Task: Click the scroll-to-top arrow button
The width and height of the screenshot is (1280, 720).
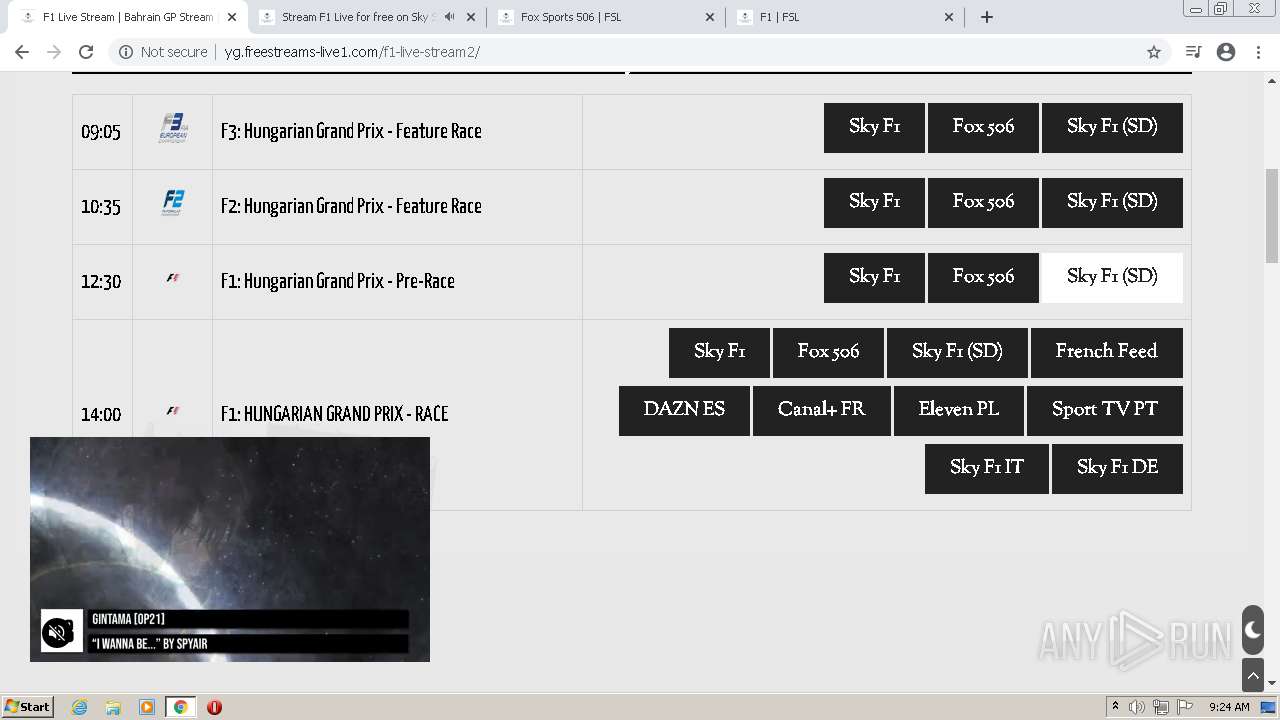Action: (1253, 676)
